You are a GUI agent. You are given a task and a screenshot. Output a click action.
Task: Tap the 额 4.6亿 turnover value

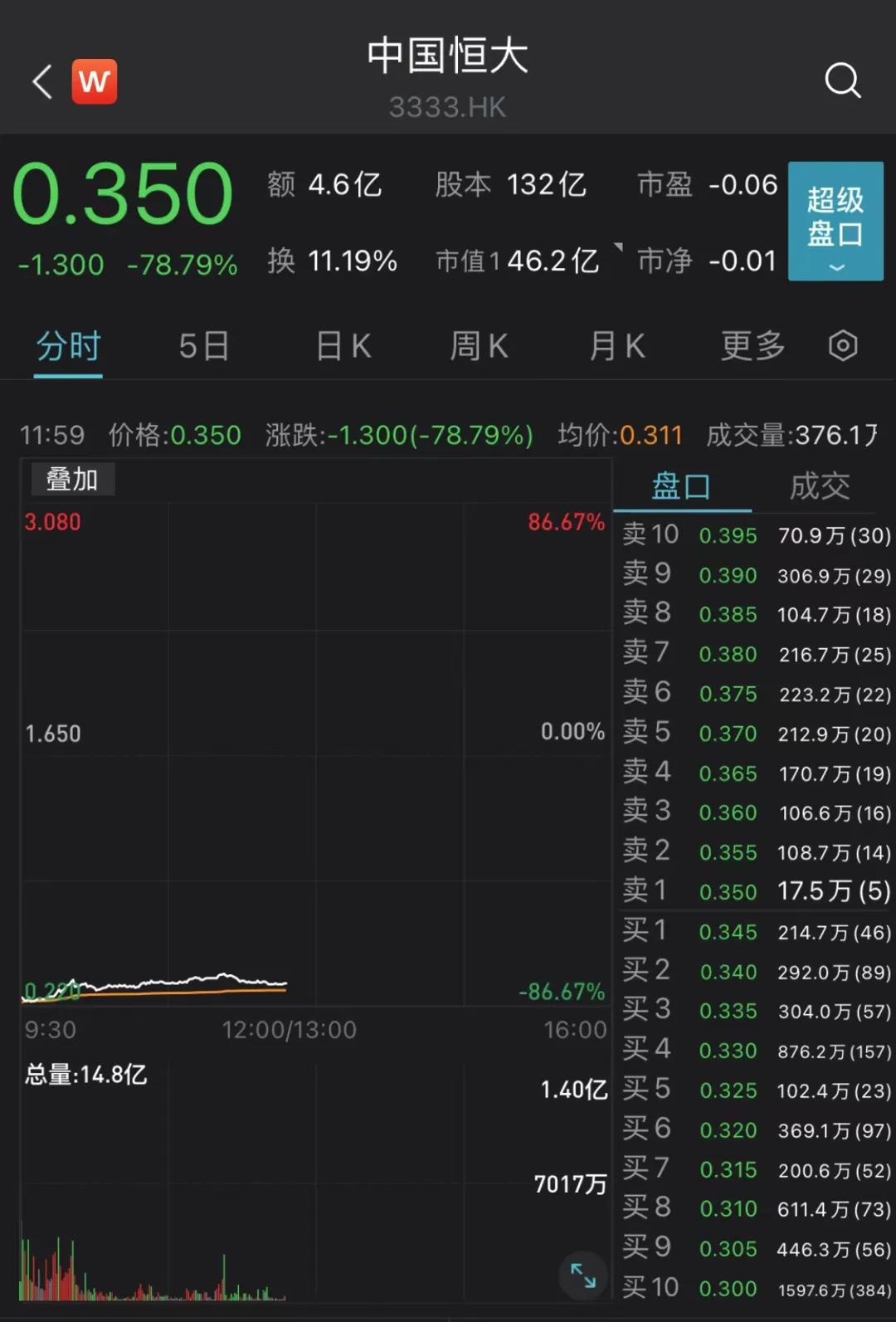(x=324, y=184)
